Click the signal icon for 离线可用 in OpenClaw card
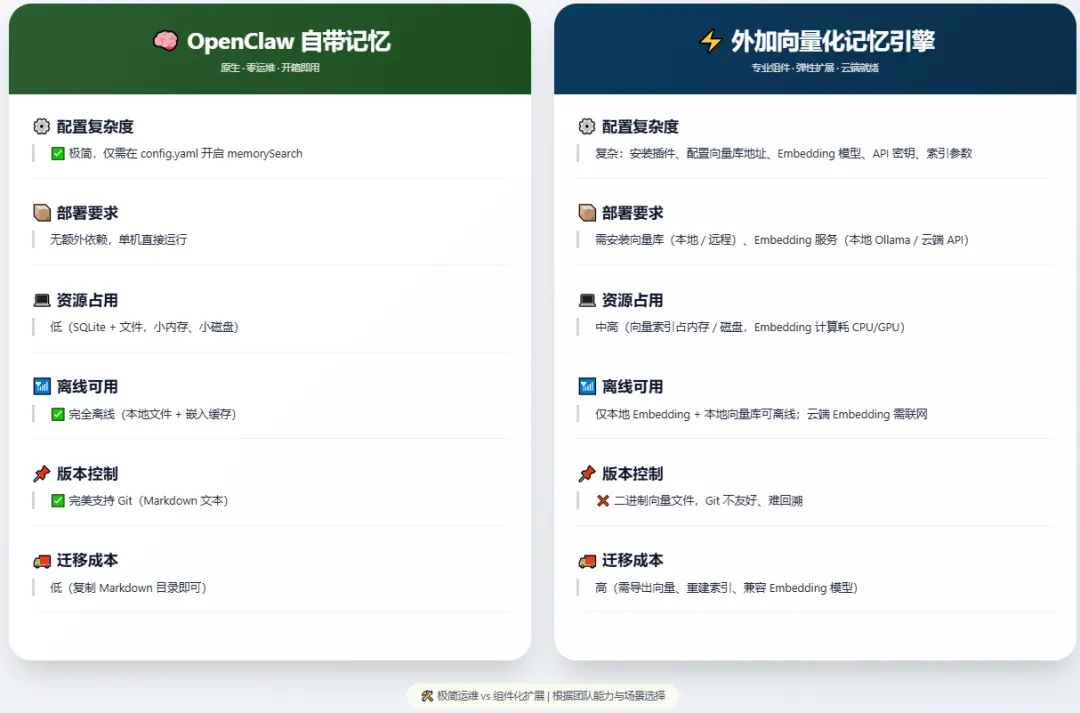The width and height of the screenshot is (1080, 713). click(x=42, y=386)
